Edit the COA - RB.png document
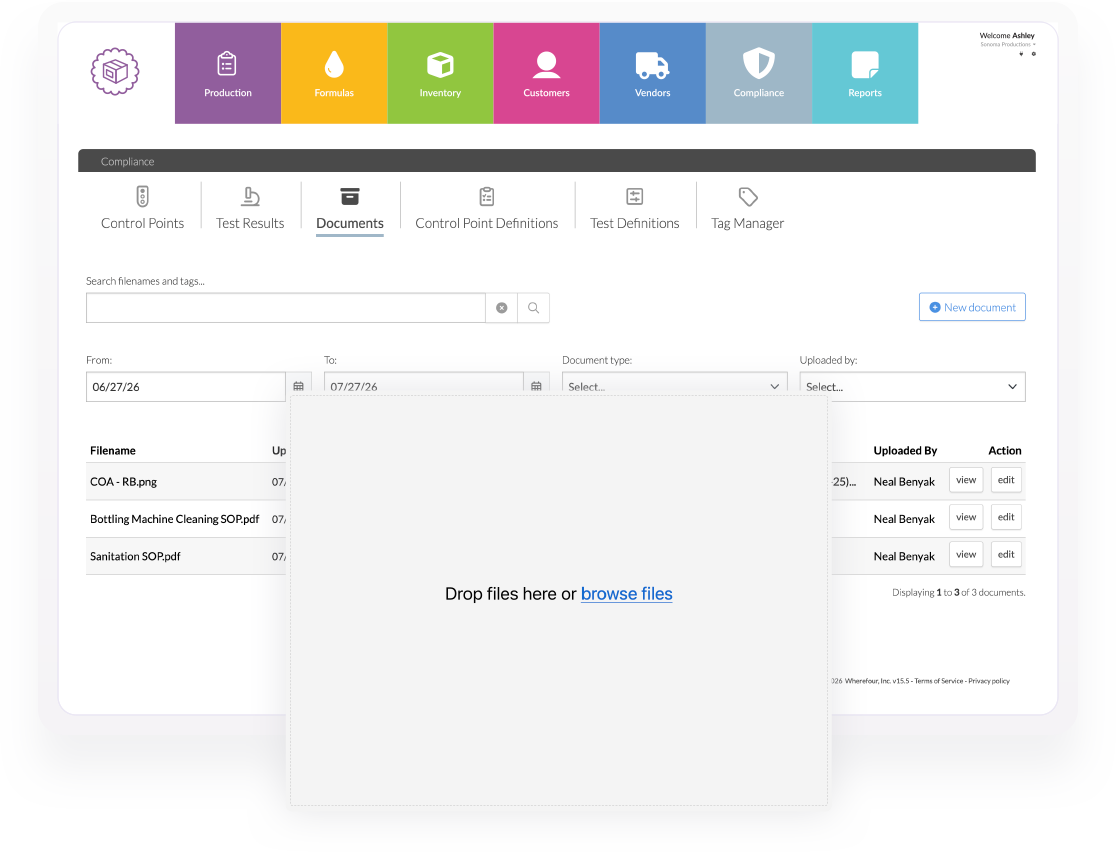This screenshot has height=852, width=1116. point(1006,480)
